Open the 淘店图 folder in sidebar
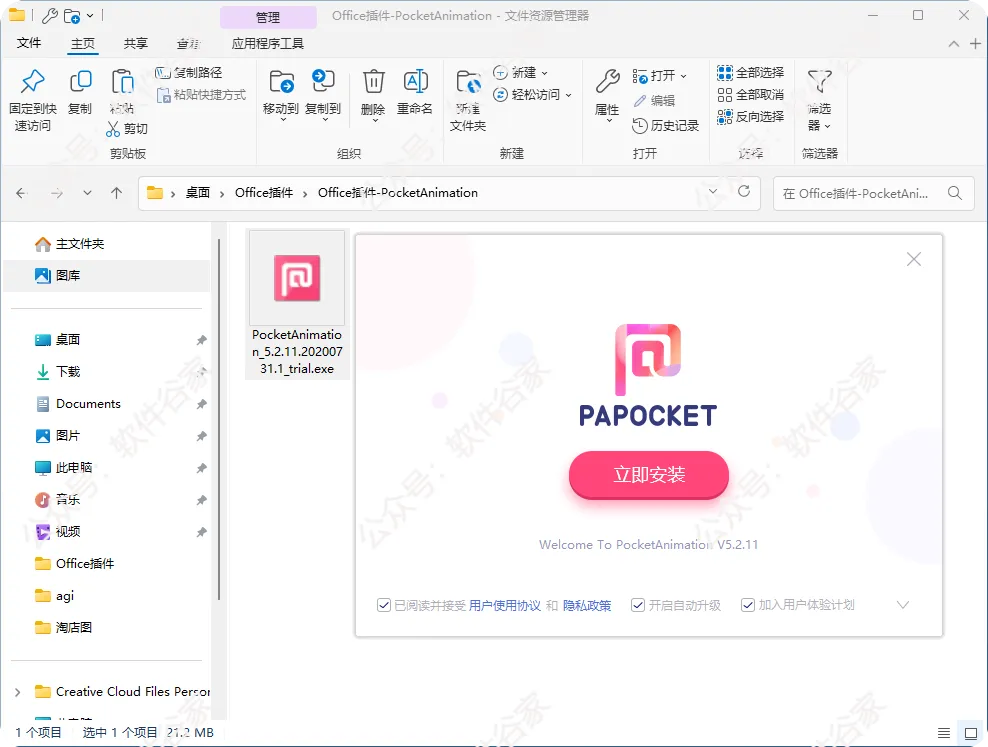The image size is (988, 747). [107, 627]
